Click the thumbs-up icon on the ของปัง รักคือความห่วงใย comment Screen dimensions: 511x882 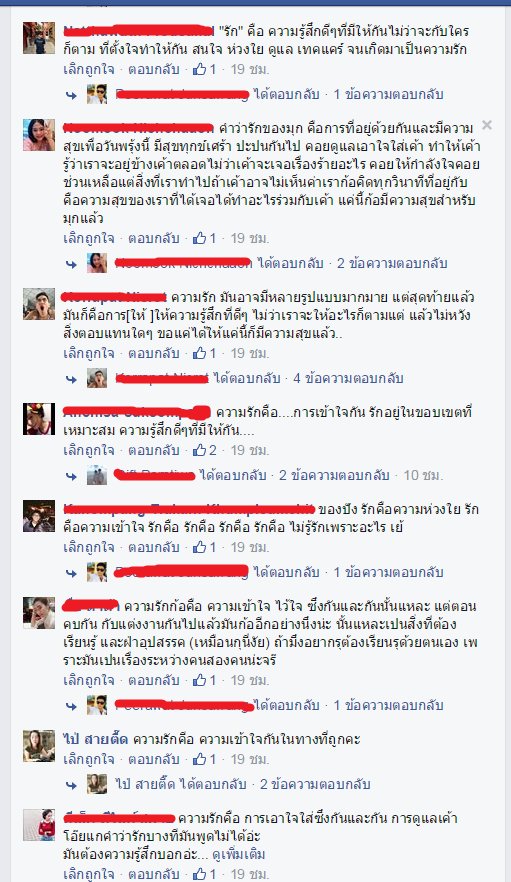click(x=199, y=547)
